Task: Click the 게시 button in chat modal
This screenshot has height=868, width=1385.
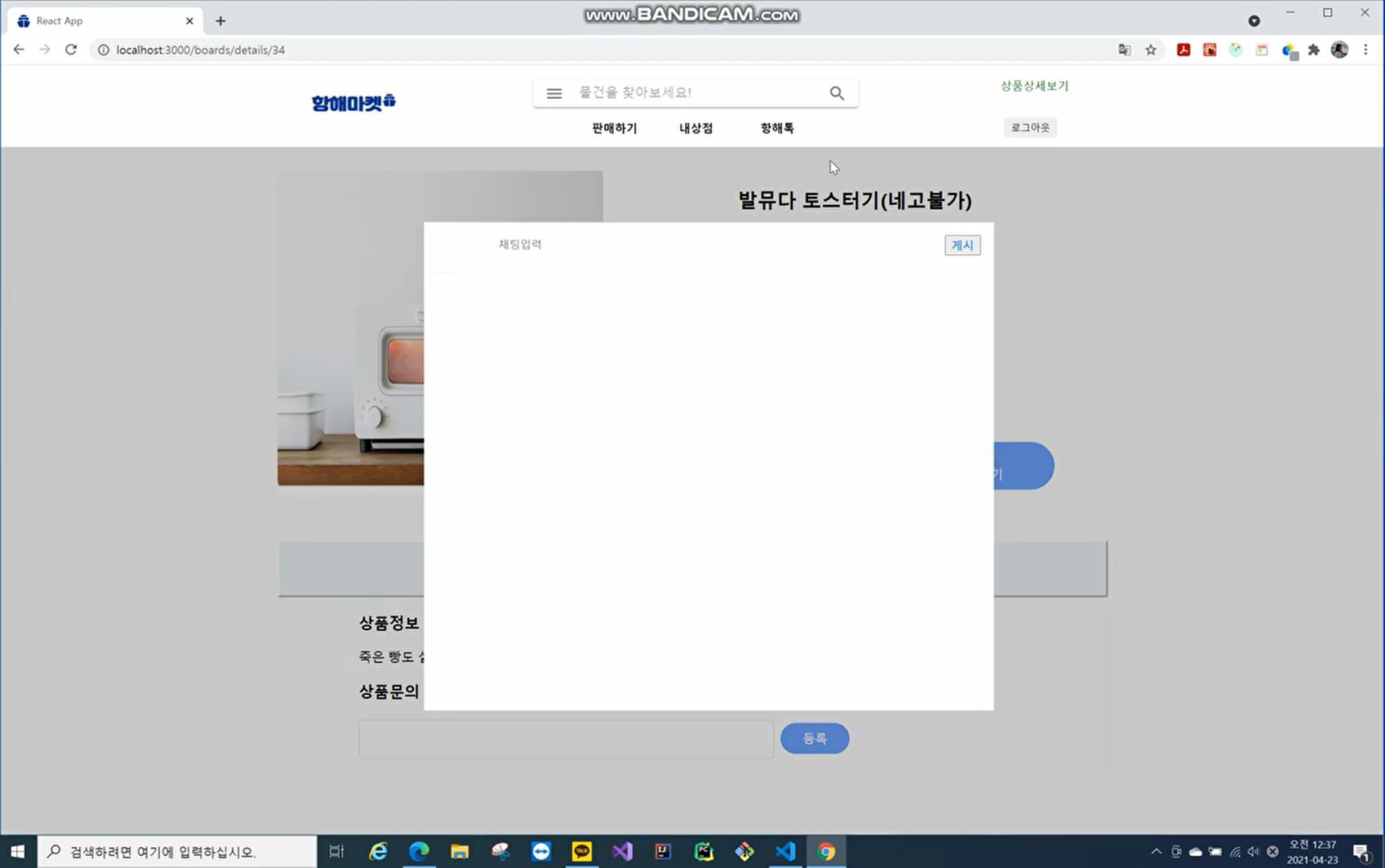Action: point(962,245)
